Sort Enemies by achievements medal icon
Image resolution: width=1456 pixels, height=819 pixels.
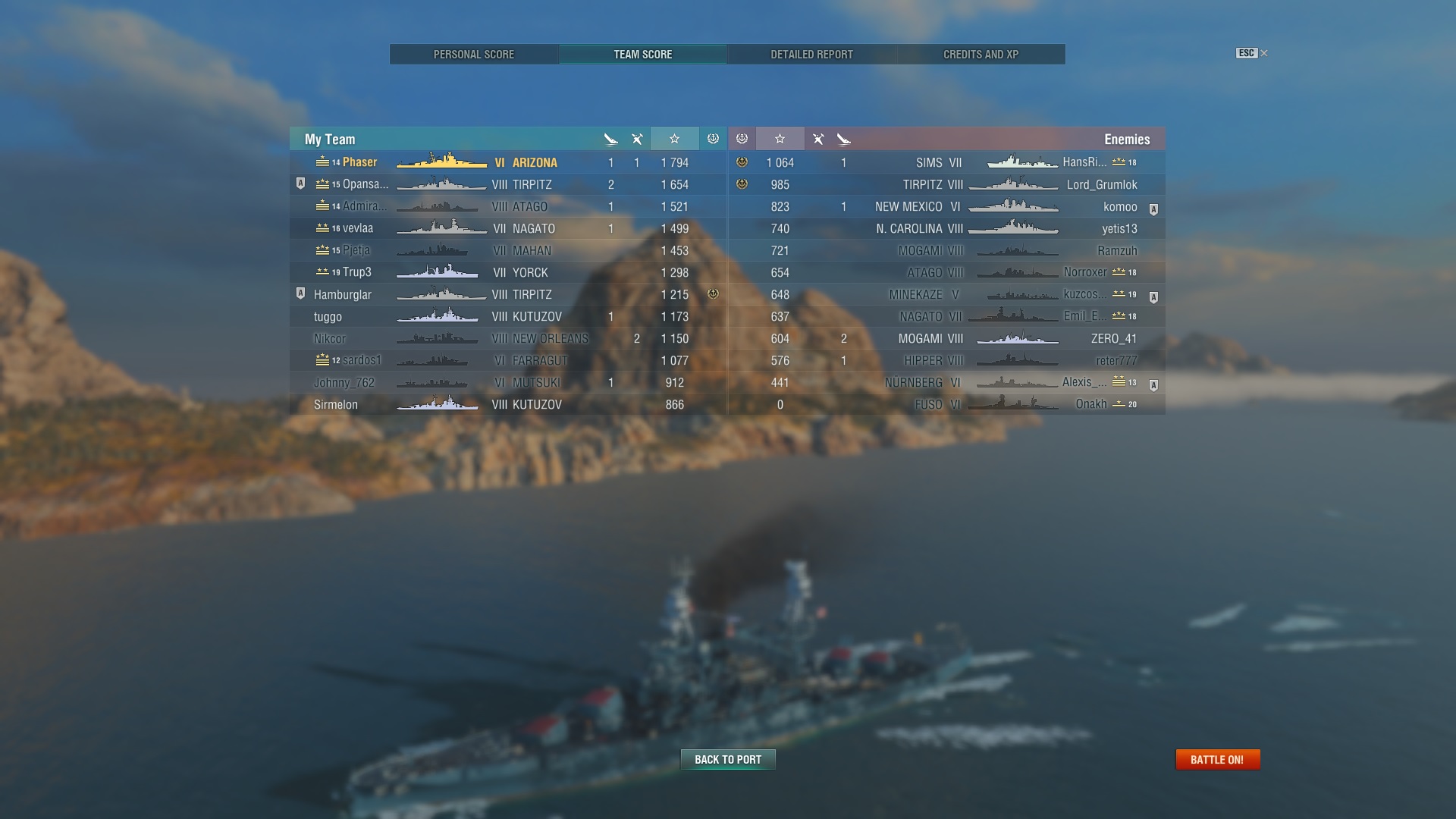click(742, 139)
